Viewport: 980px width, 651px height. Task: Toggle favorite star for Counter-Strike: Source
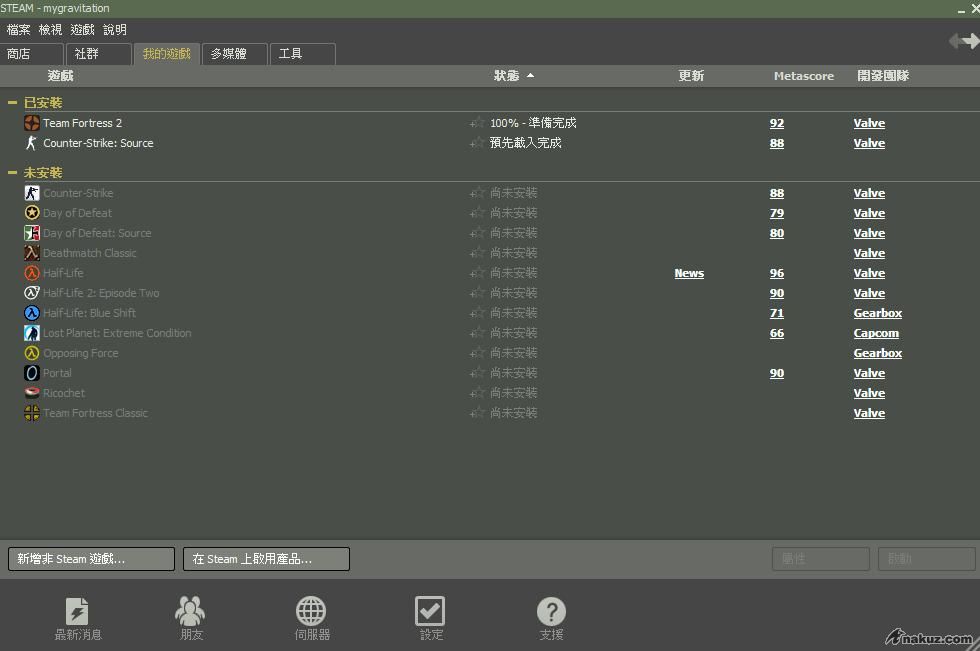[x=478, y=143]
